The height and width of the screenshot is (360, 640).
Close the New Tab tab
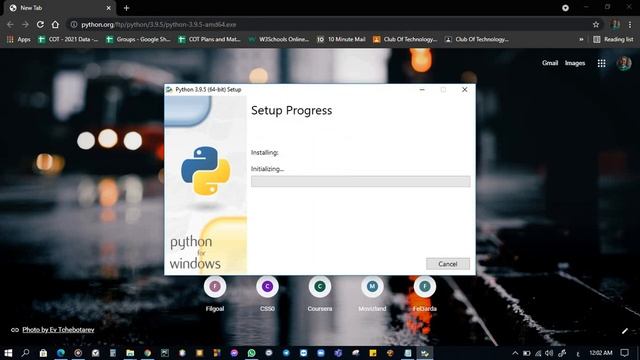pos(109,8)
